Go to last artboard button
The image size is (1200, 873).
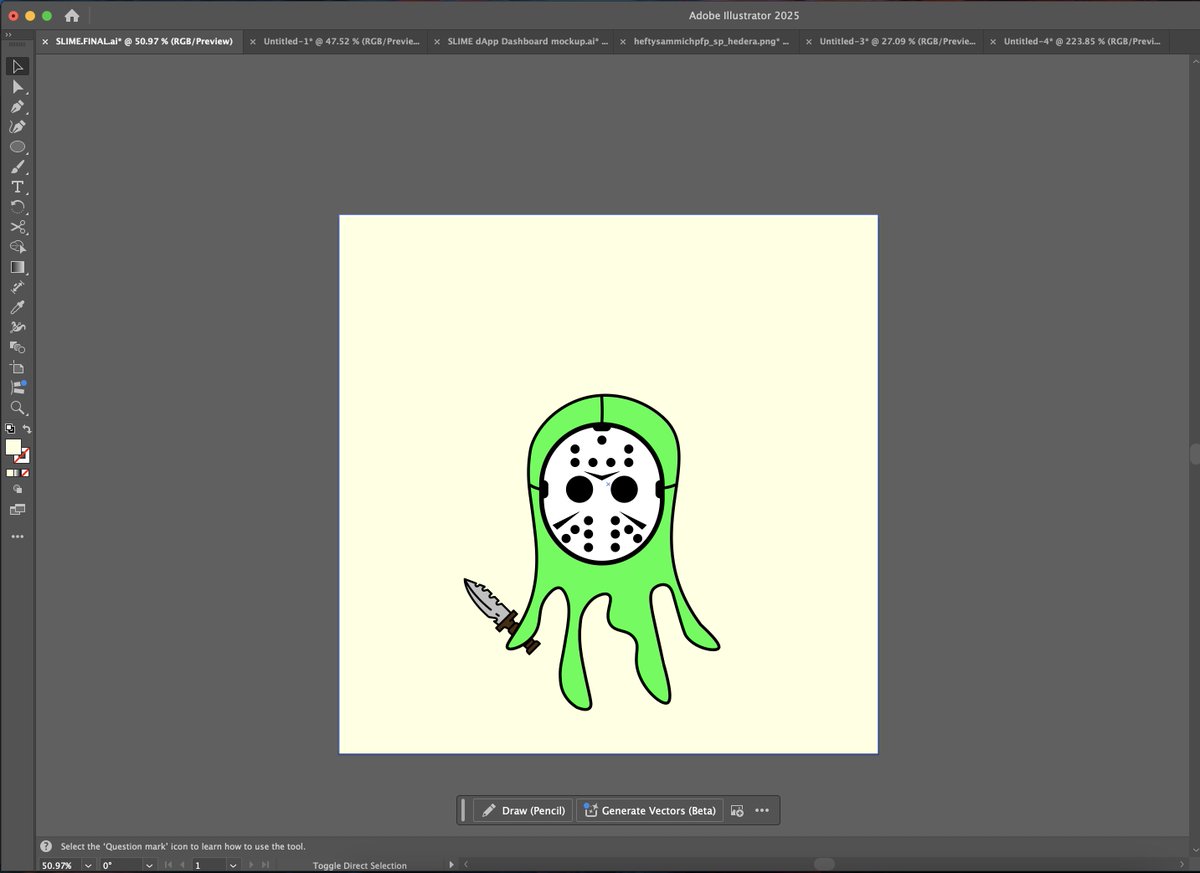click(x=265, y=865)
